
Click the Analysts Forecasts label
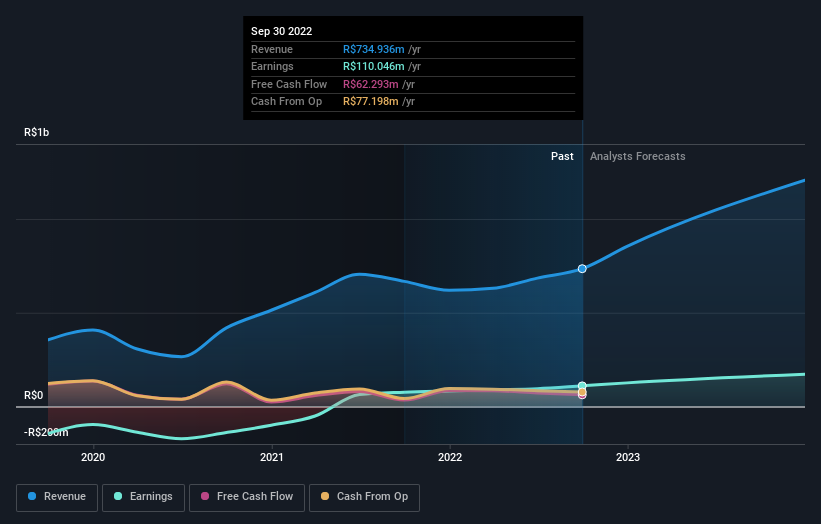point(637,156)
